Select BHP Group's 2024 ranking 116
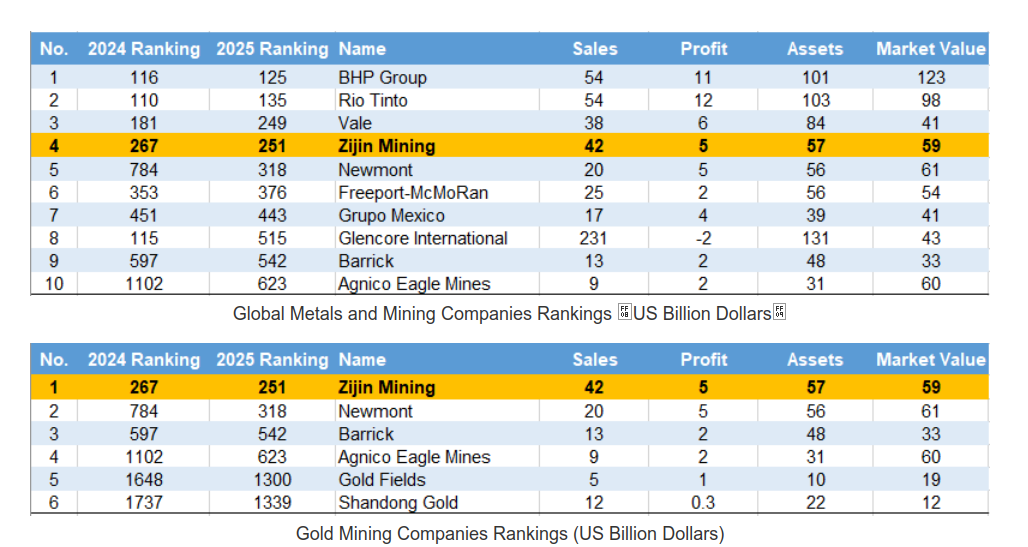The height and width of the screenshot is (547, 1028). [144, 77]
